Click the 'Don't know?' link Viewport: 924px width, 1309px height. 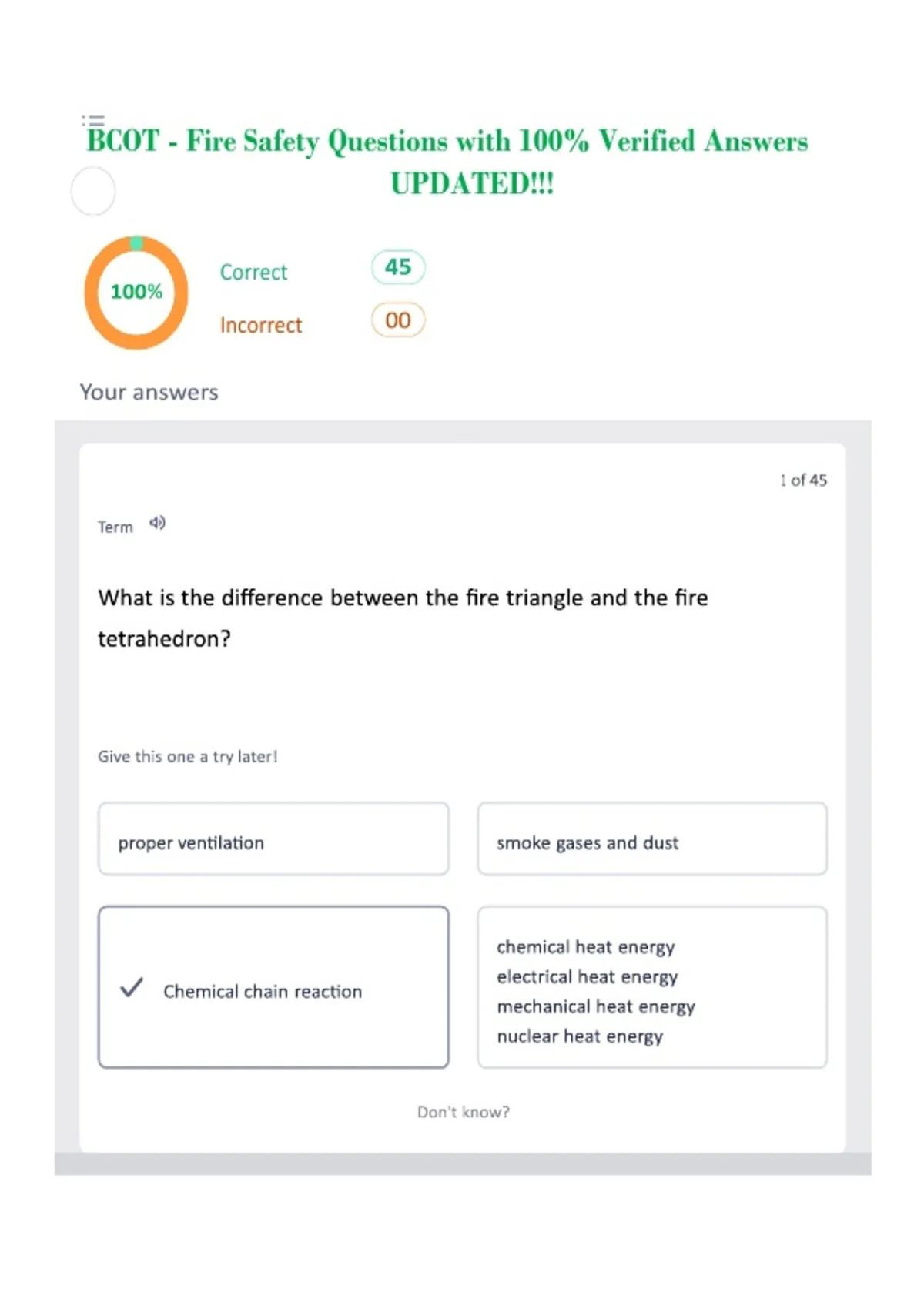(464, 1112)
